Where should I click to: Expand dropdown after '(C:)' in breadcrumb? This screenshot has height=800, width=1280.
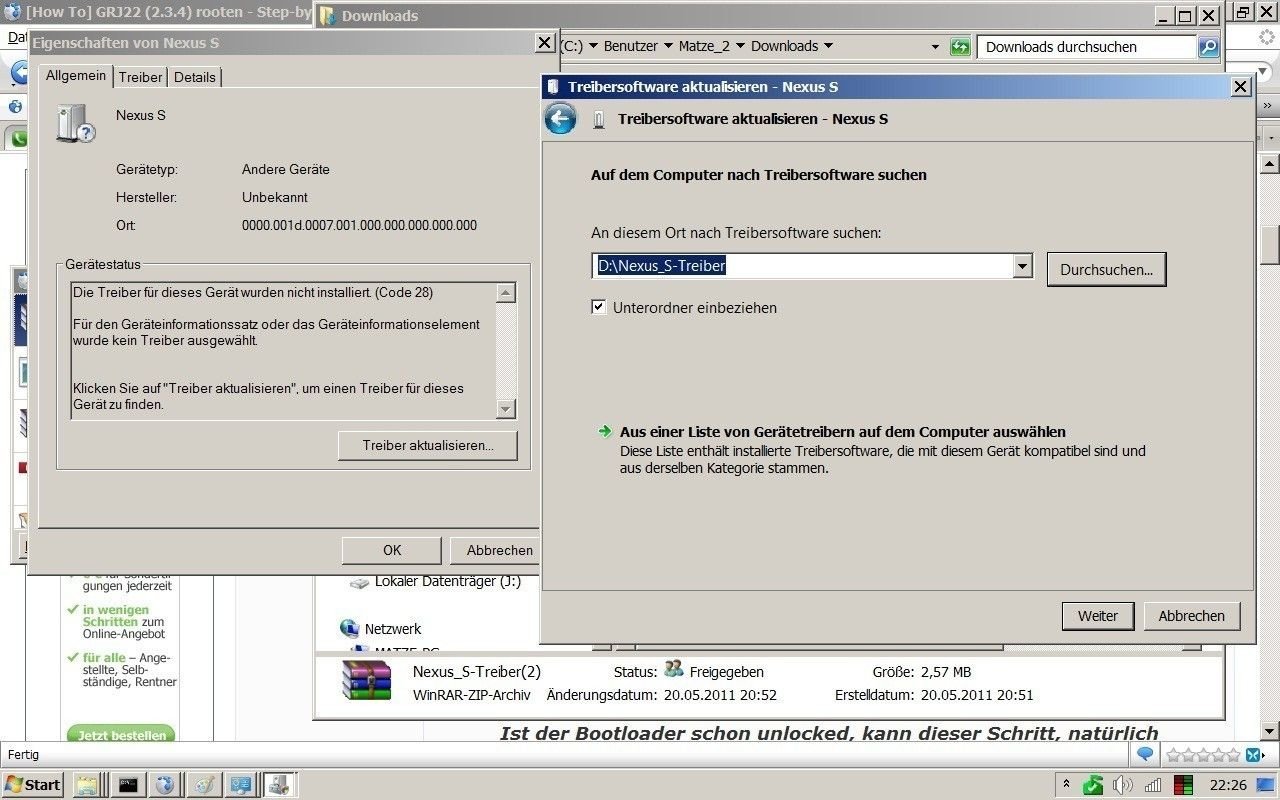[594, 46]
